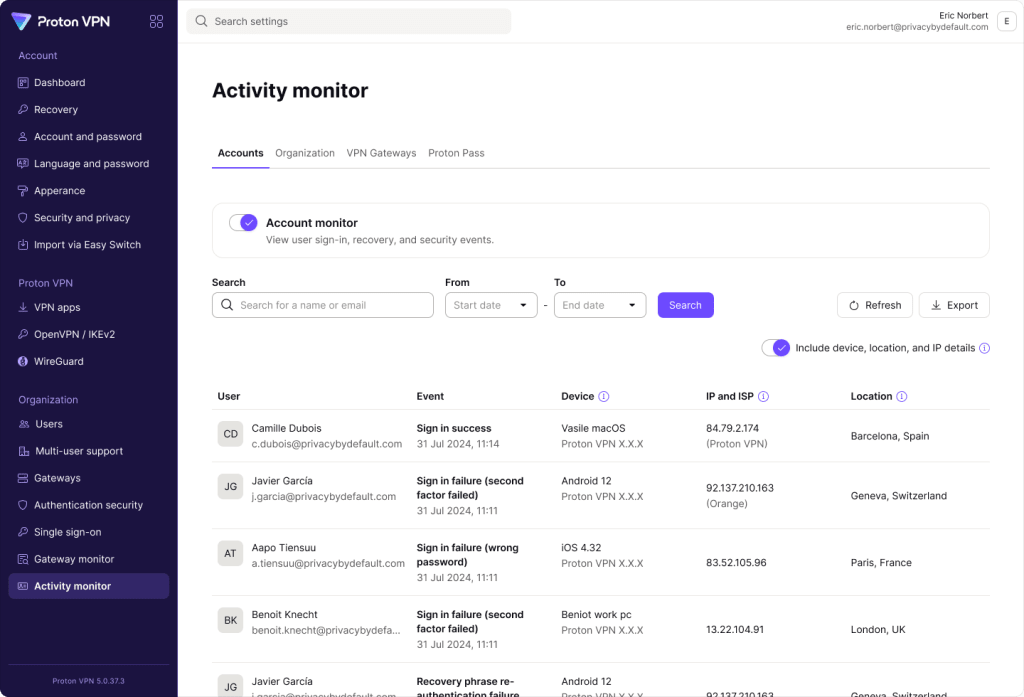Viewport: 1024px width, 697px height.
Task: Click j.garcia@privacybydefault.com in Sign in failure row
Action: [x=324, y=496]
